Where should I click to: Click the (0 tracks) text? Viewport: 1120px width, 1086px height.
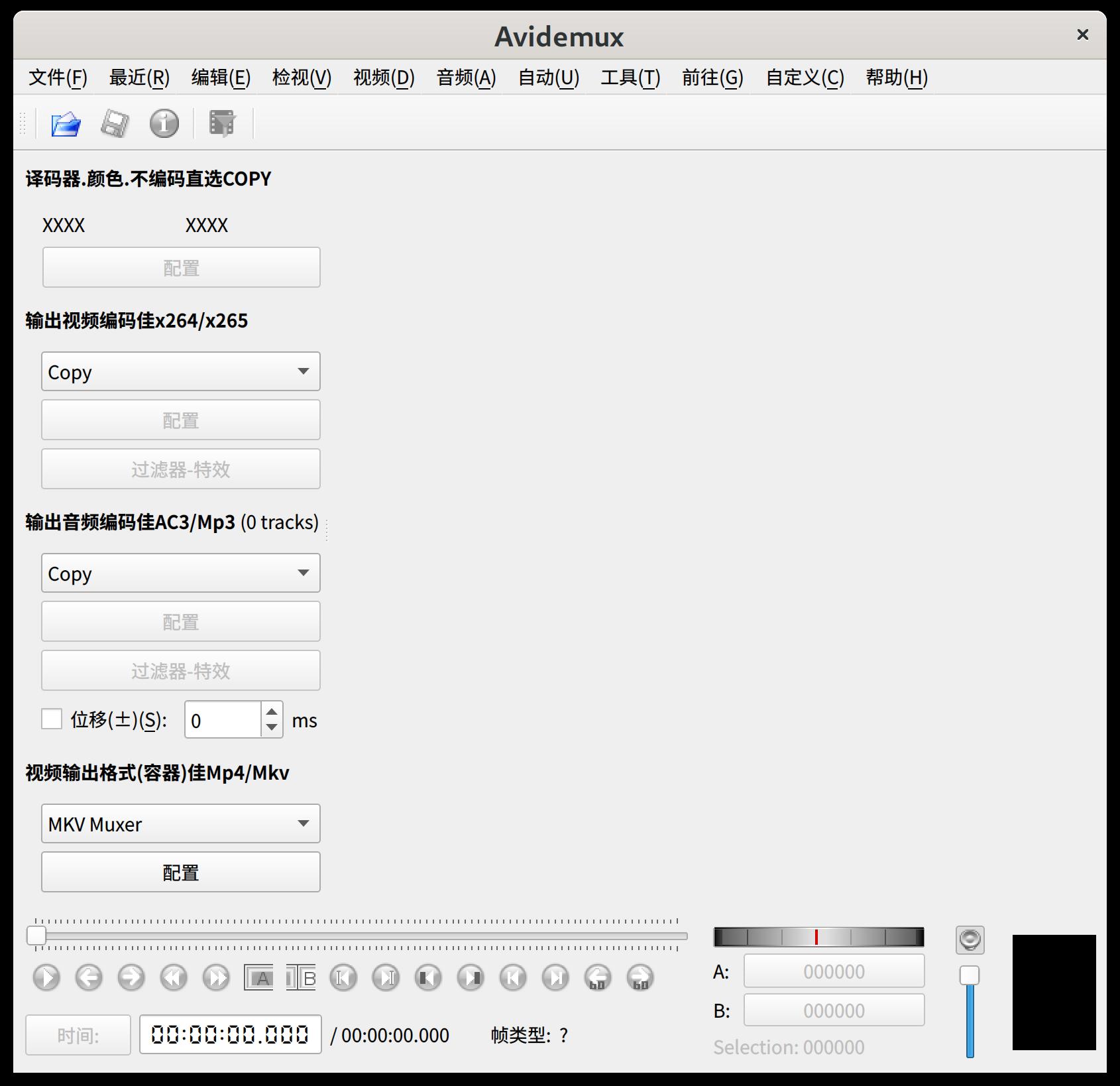pyautogui.click(x=279, y=522)
